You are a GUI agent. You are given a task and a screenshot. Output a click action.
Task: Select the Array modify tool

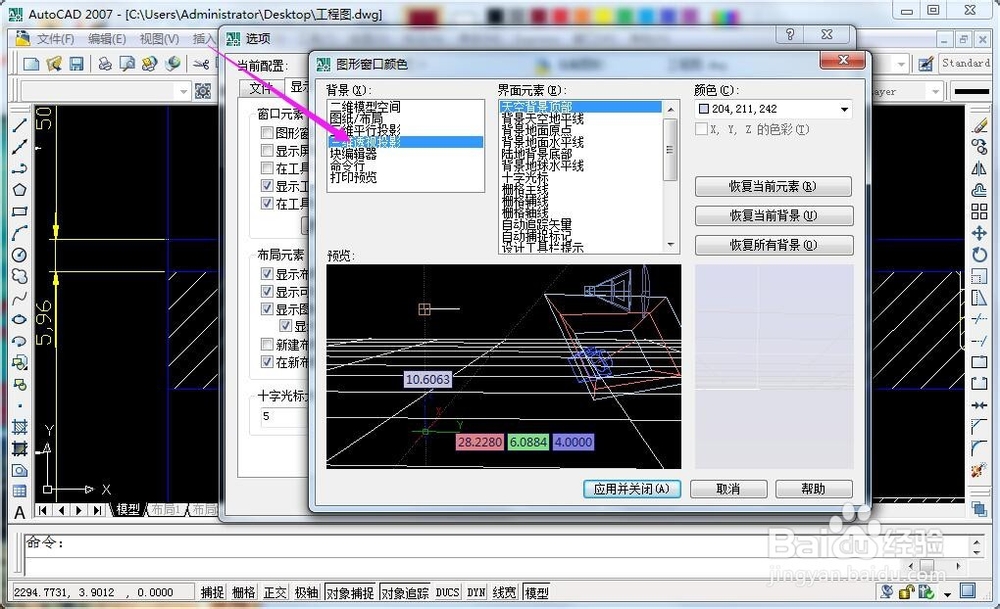click(979, 211)
